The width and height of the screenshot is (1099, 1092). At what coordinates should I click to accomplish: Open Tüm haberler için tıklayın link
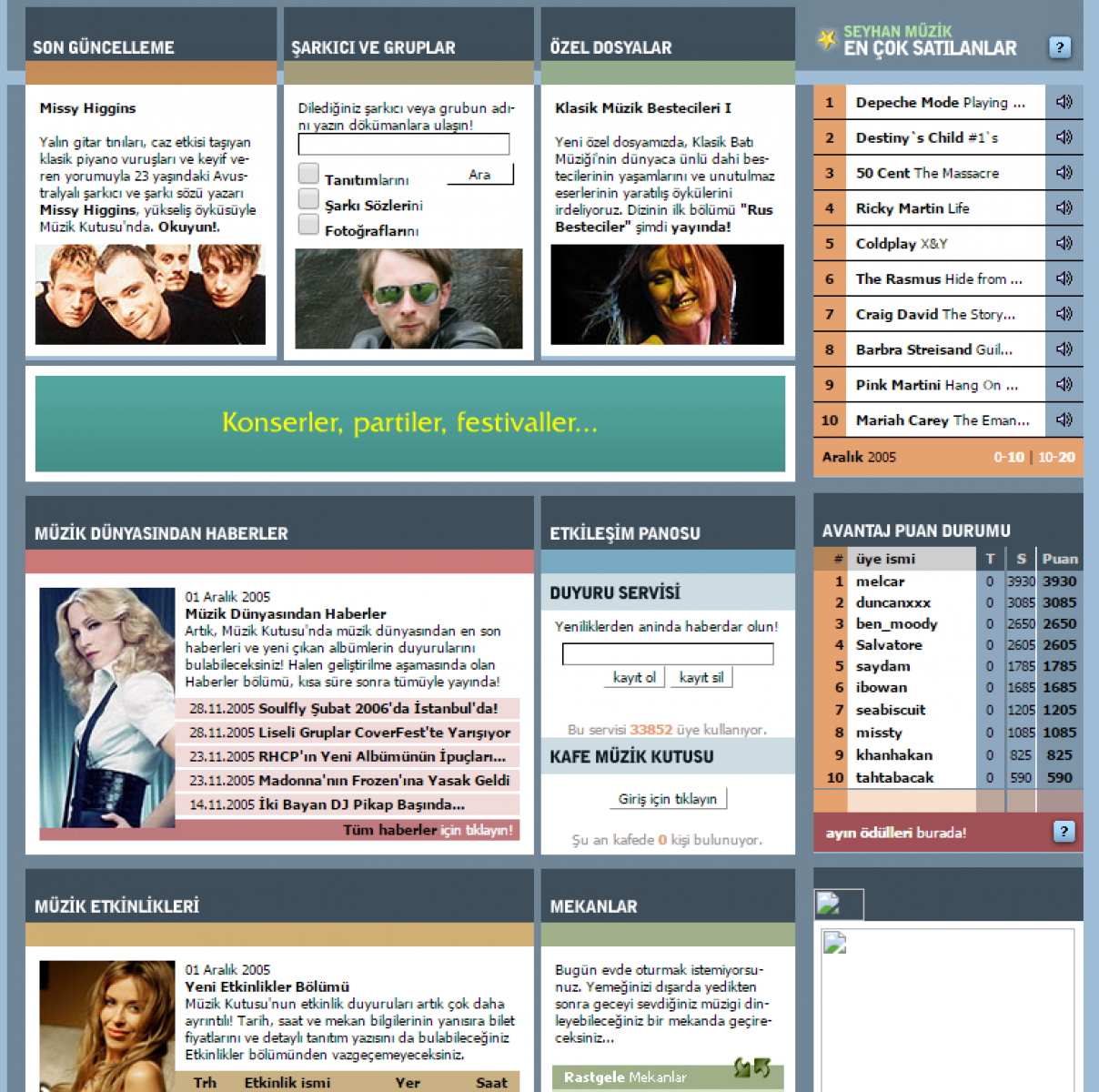click(x=428, y=829)
